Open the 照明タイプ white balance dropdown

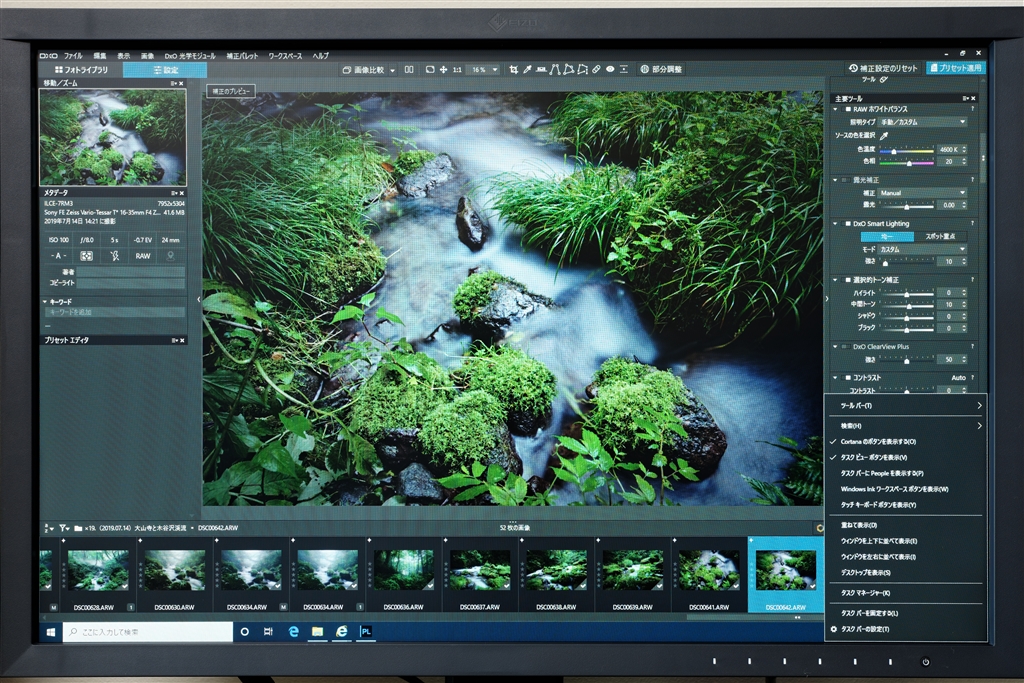[922, 122]
